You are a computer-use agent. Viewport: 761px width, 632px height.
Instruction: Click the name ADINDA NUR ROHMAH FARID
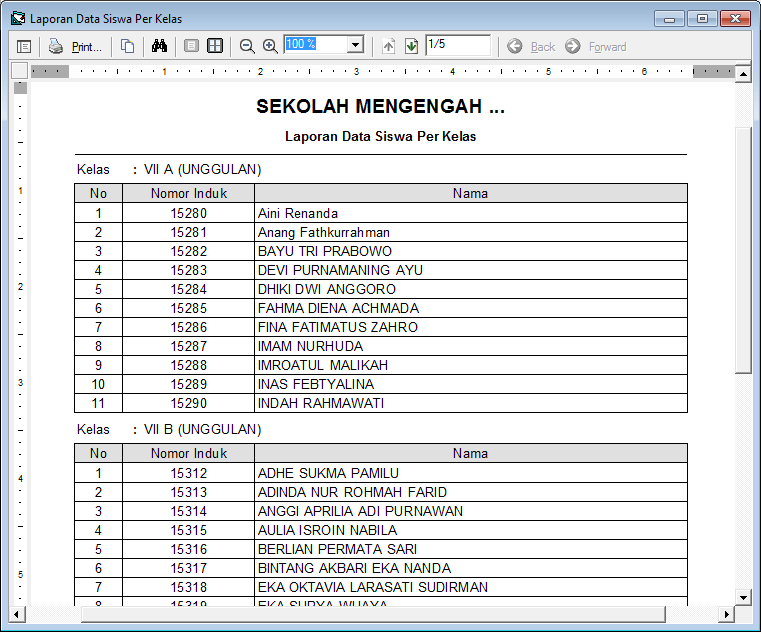coord(352,492)
